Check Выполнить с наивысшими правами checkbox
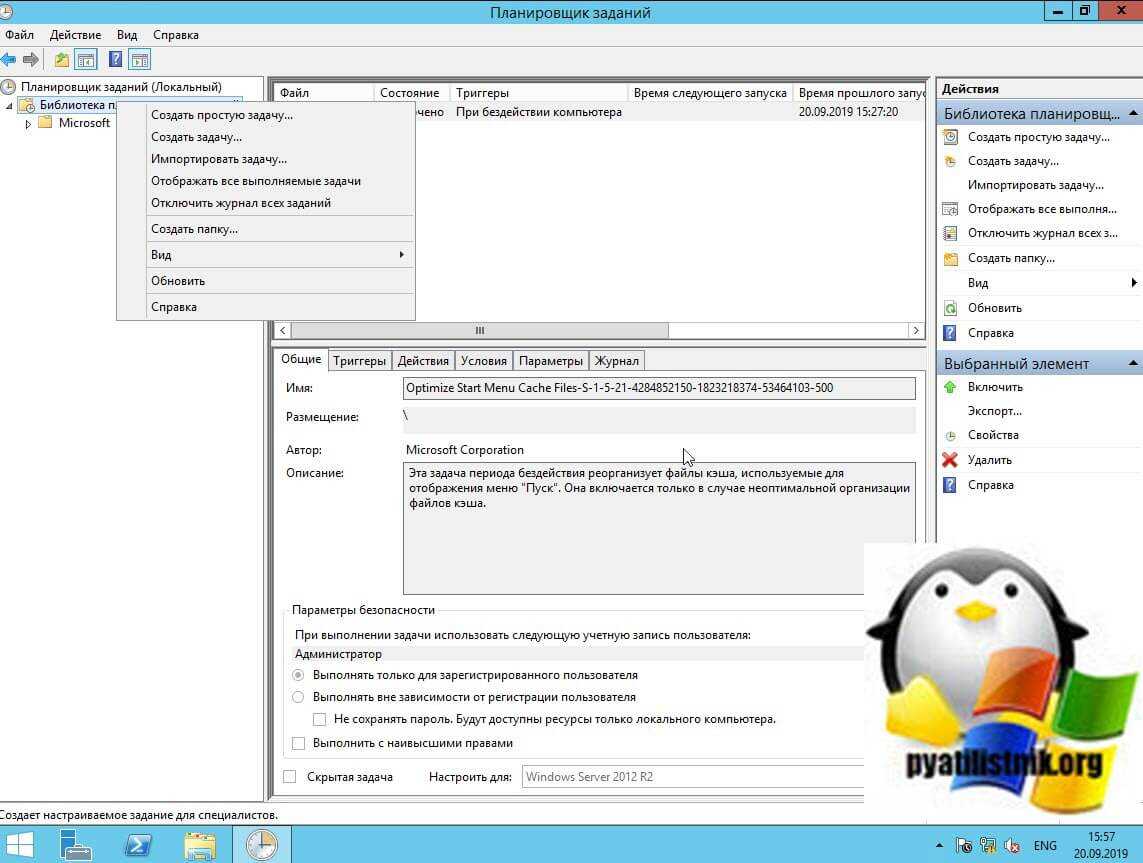The height and width of the screenshot is (863, 1143). point(298,743)
